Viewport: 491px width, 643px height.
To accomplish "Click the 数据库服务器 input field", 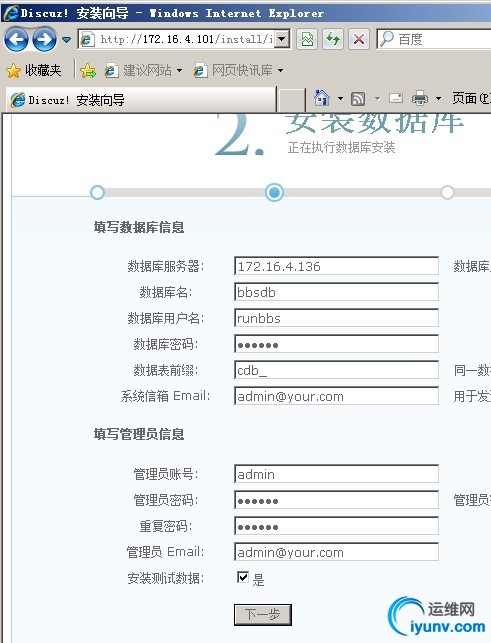I will [x=336, y=266].
